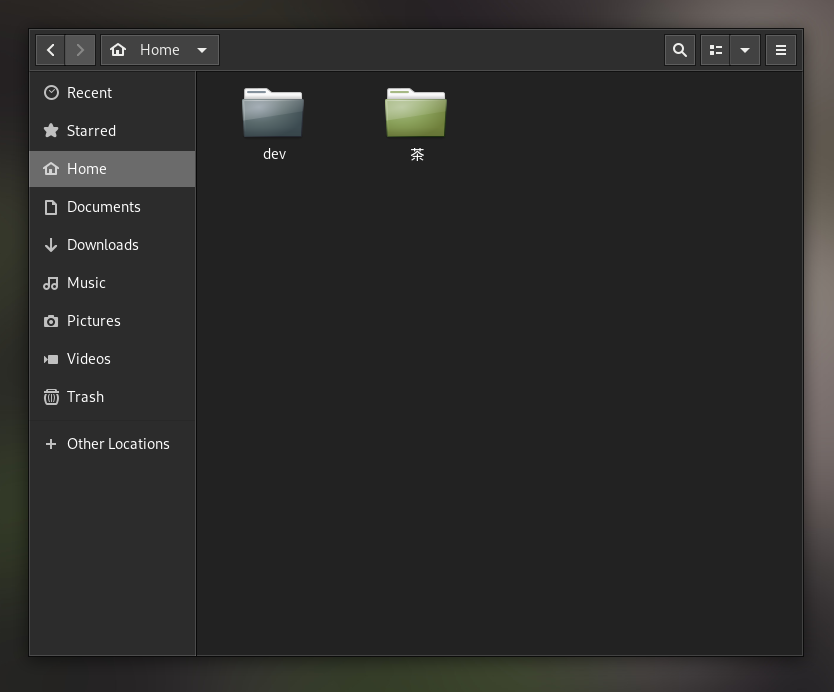The image size is (834, 692).
Task: Go back with the left arrow button
Action: pyautogui.click(x=51, y=50)
